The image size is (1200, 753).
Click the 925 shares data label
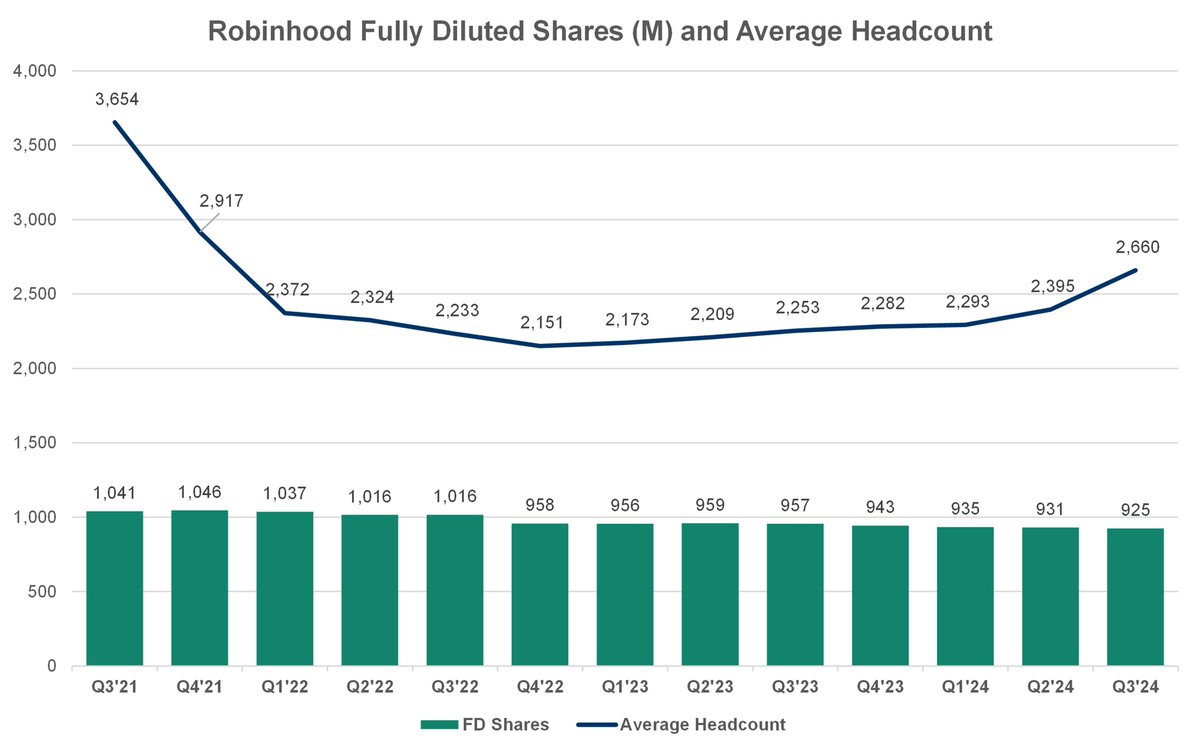1135,508
